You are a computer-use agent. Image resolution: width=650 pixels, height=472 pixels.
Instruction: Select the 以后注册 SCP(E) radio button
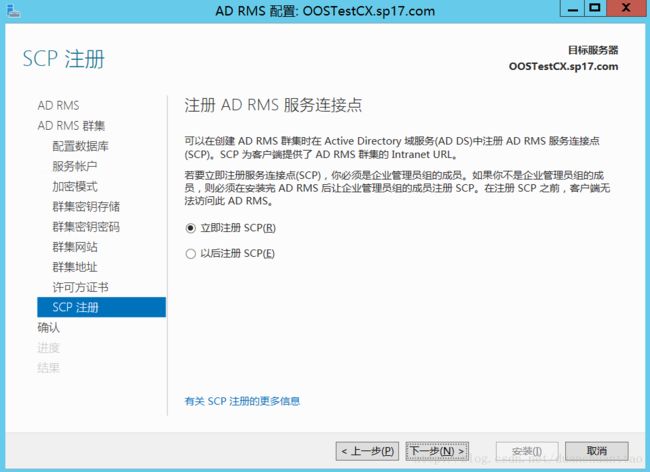190,254
